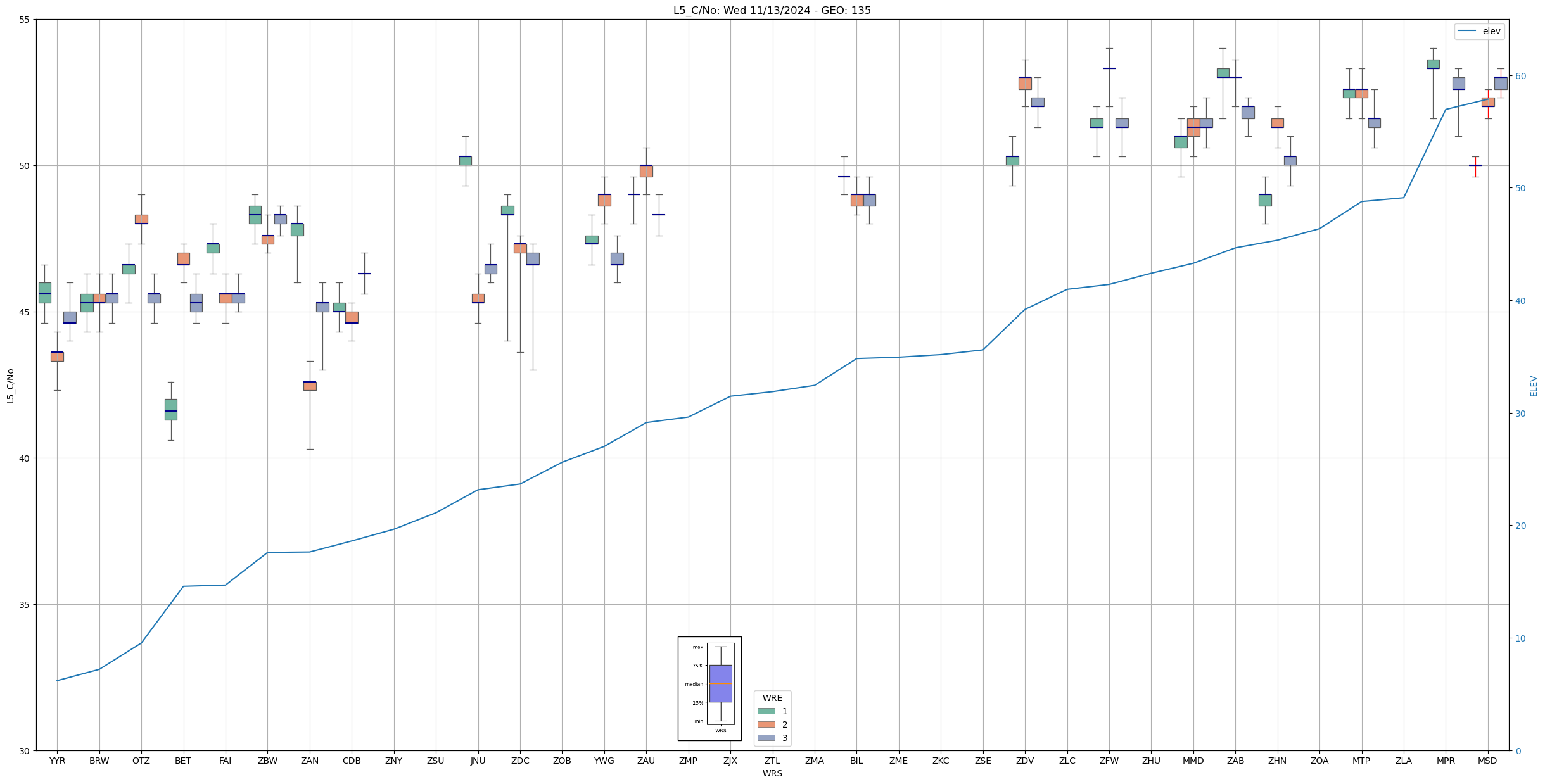Click the ELEV right axis label
This screenshot has height=784, width=1545.
(1534, 386)
